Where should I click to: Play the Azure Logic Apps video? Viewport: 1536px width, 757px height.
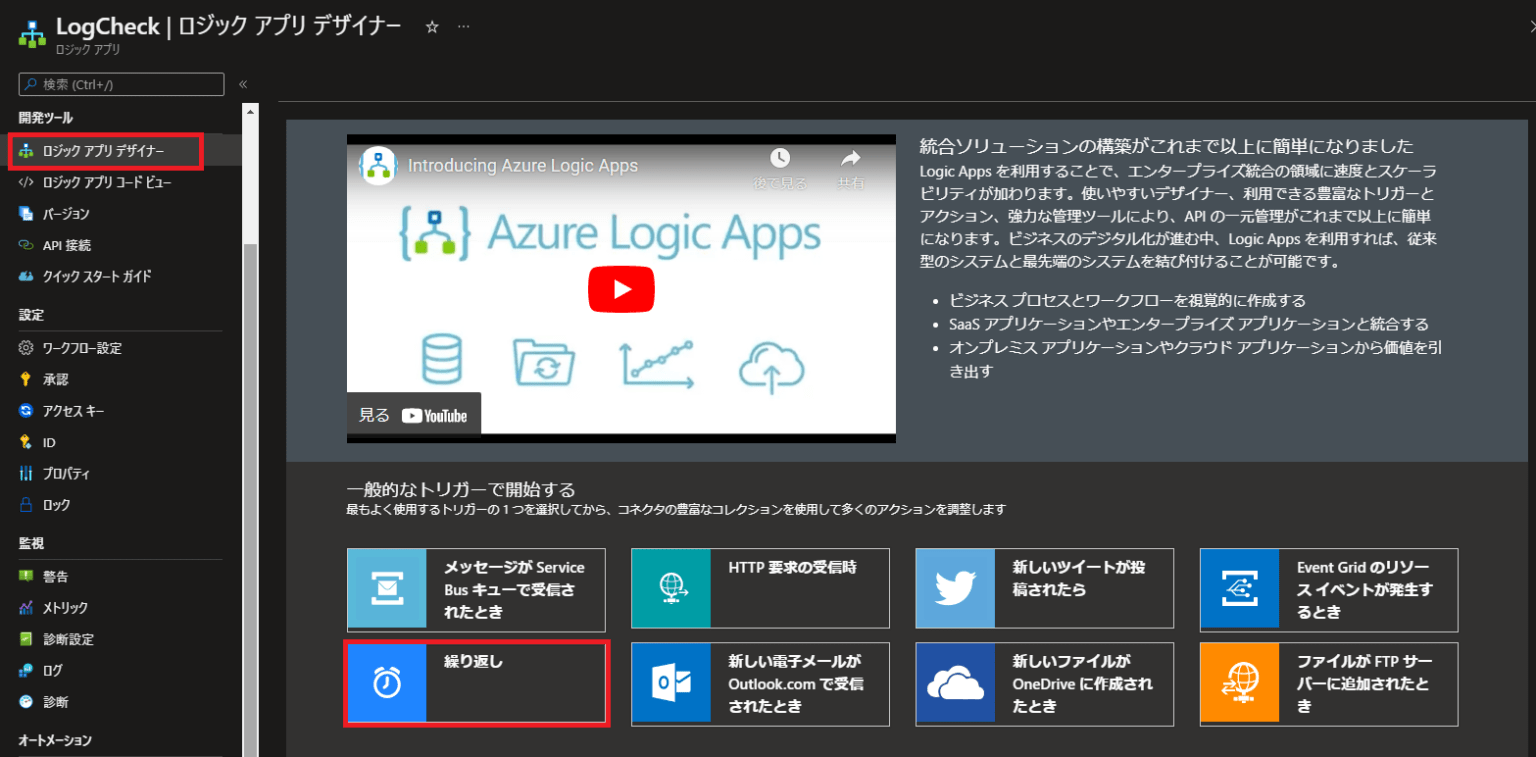pyautogui.click(x=621, y=289)
